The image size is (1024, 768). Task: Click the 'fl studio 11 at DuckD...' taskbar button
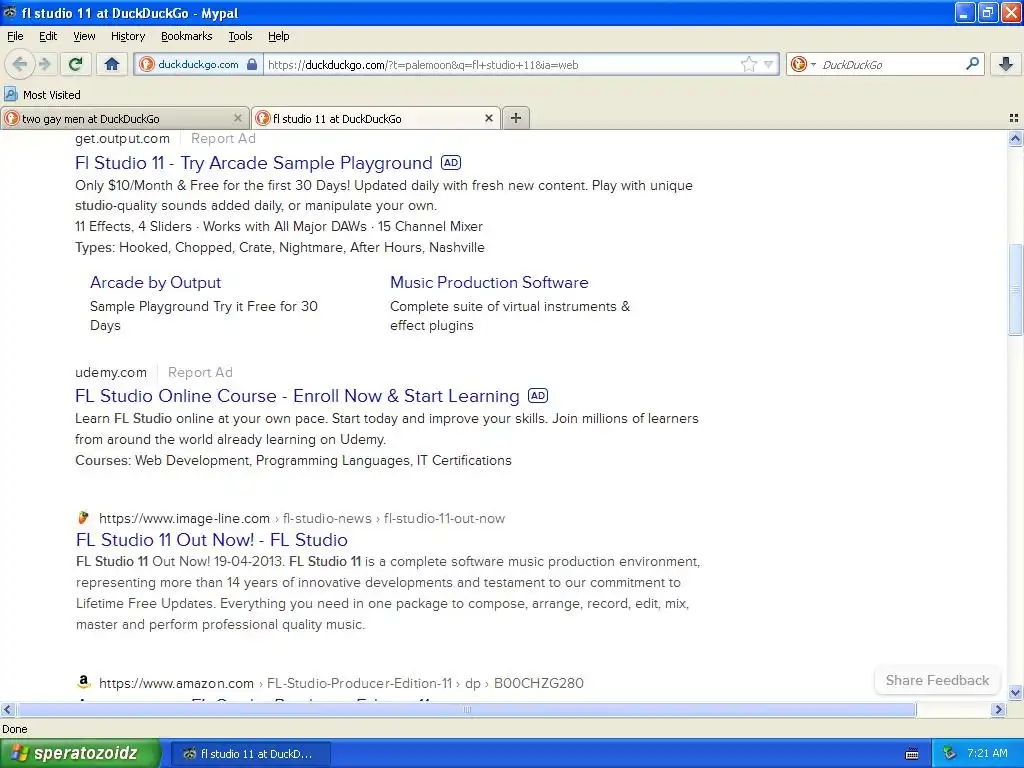click(x=250, y=754)
